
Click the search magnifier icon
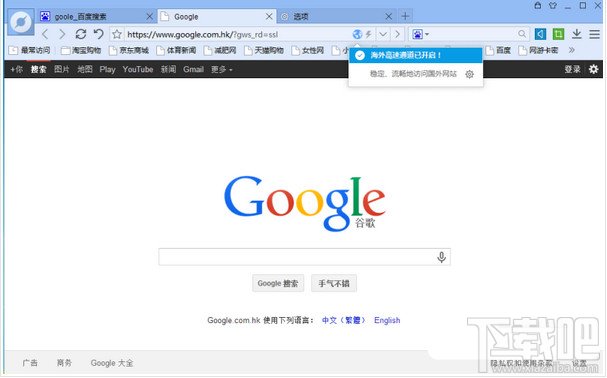[522, 34]
